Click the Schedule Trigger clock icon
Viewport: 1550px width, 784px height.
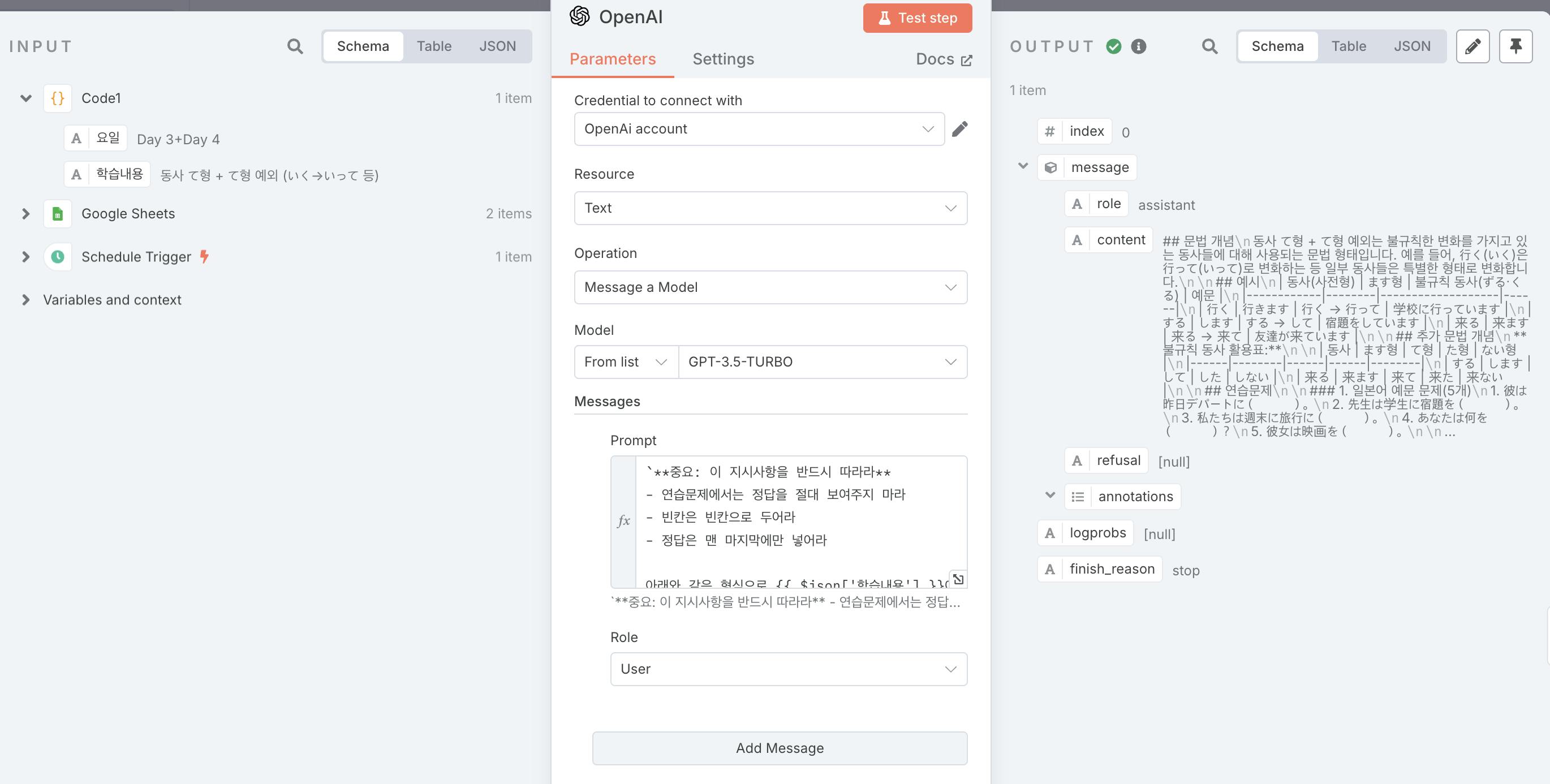click(x=58, y=257)
